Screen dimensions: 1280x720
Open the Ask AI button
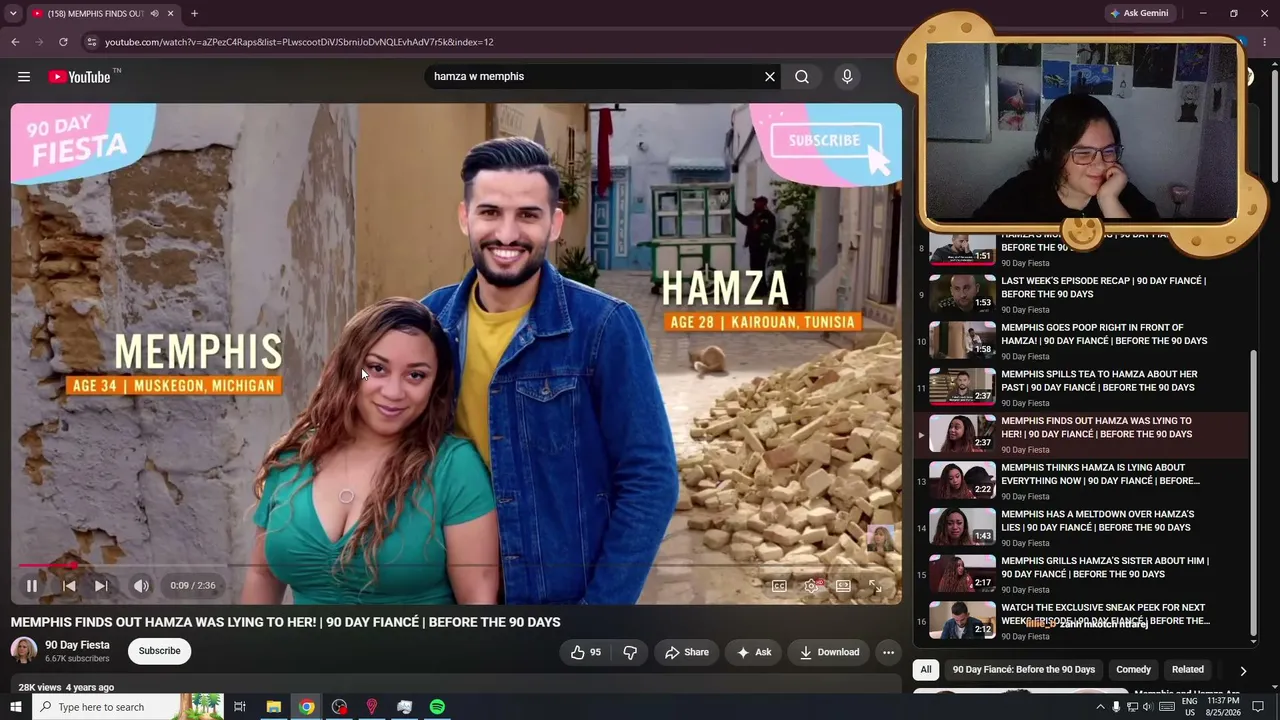pos(753,653)
